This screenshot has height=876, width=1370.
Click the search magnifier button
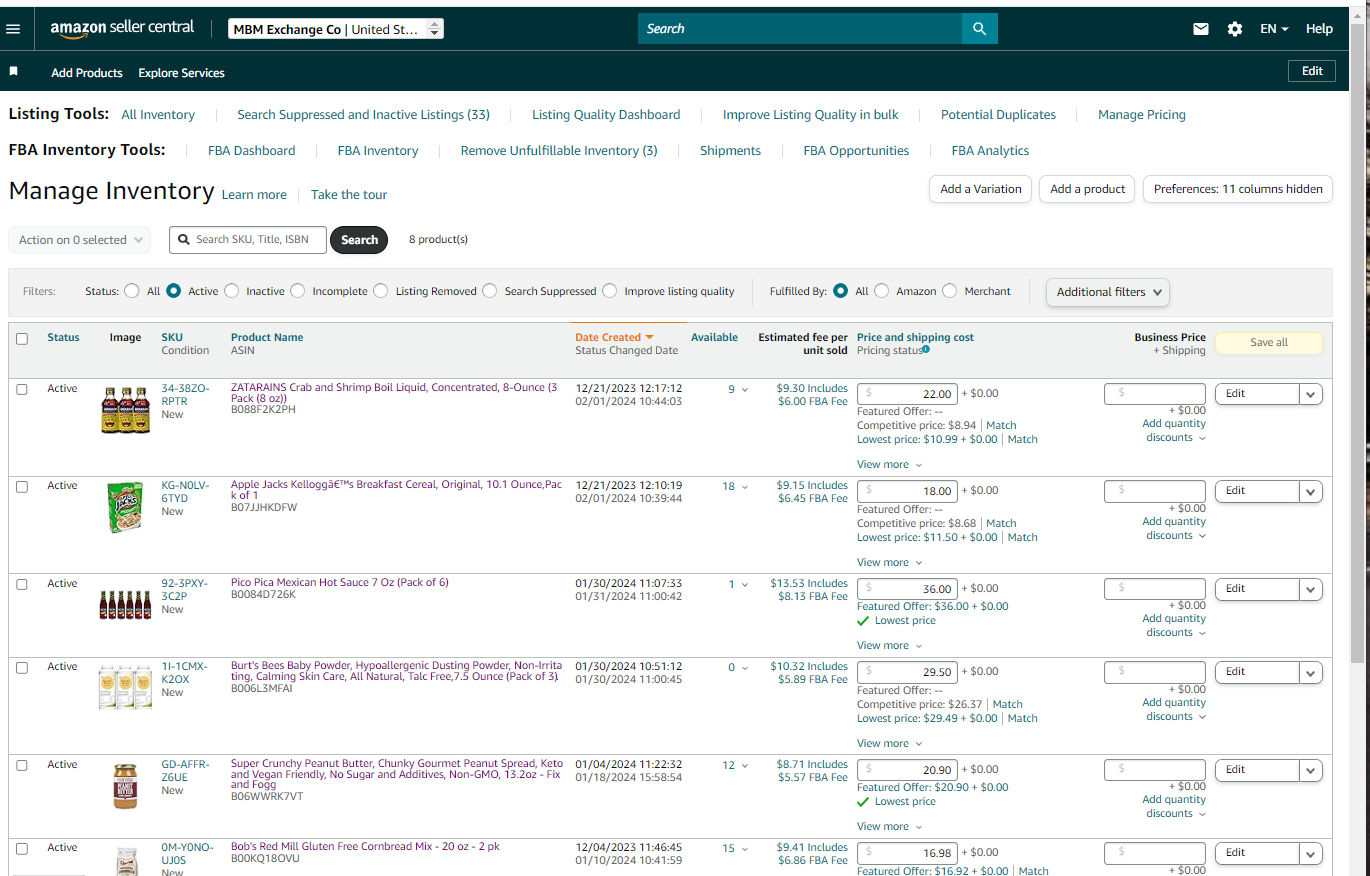point(980,29)
